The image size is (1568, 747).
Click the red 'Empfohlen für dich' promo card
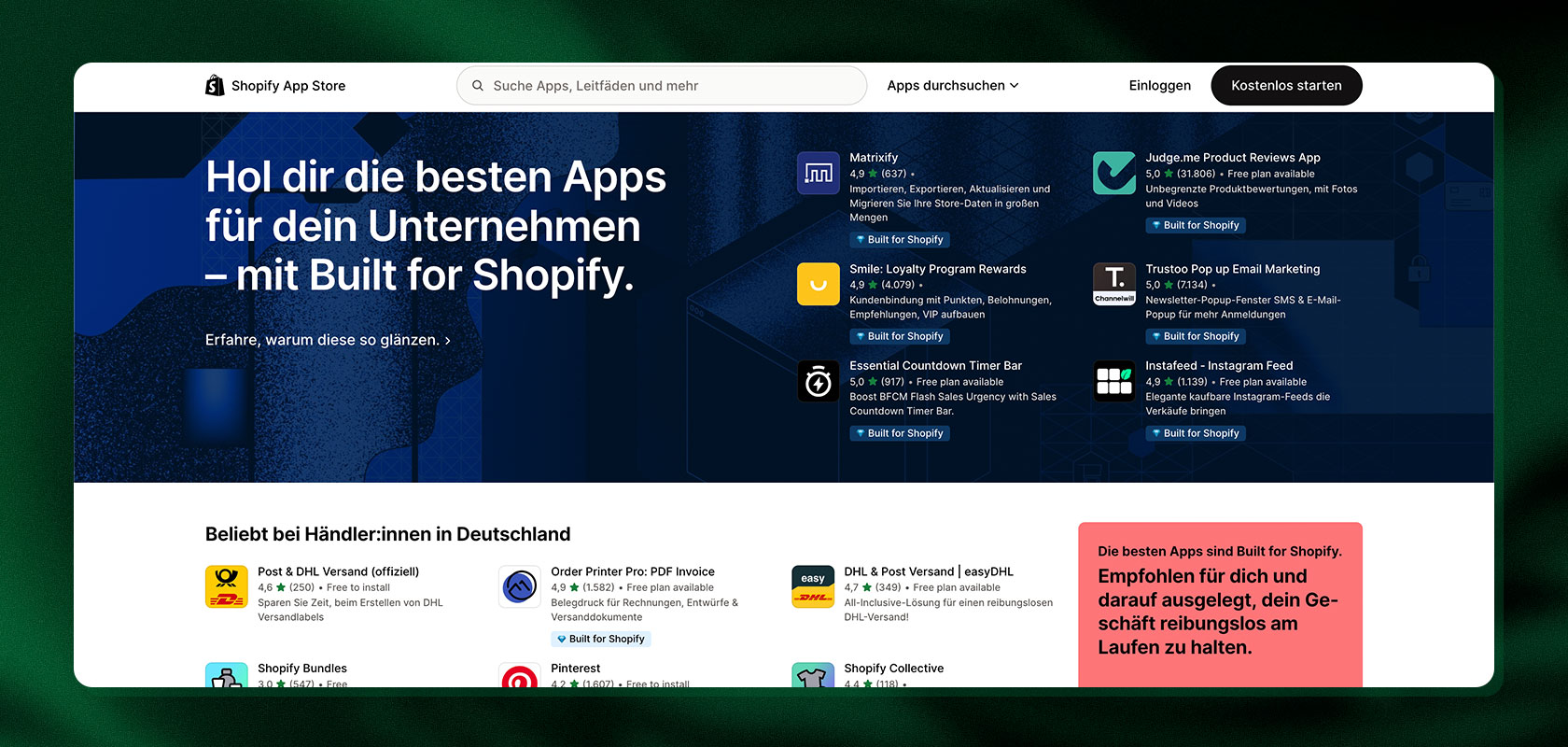pyautogui.click(x=1220, y=605)
